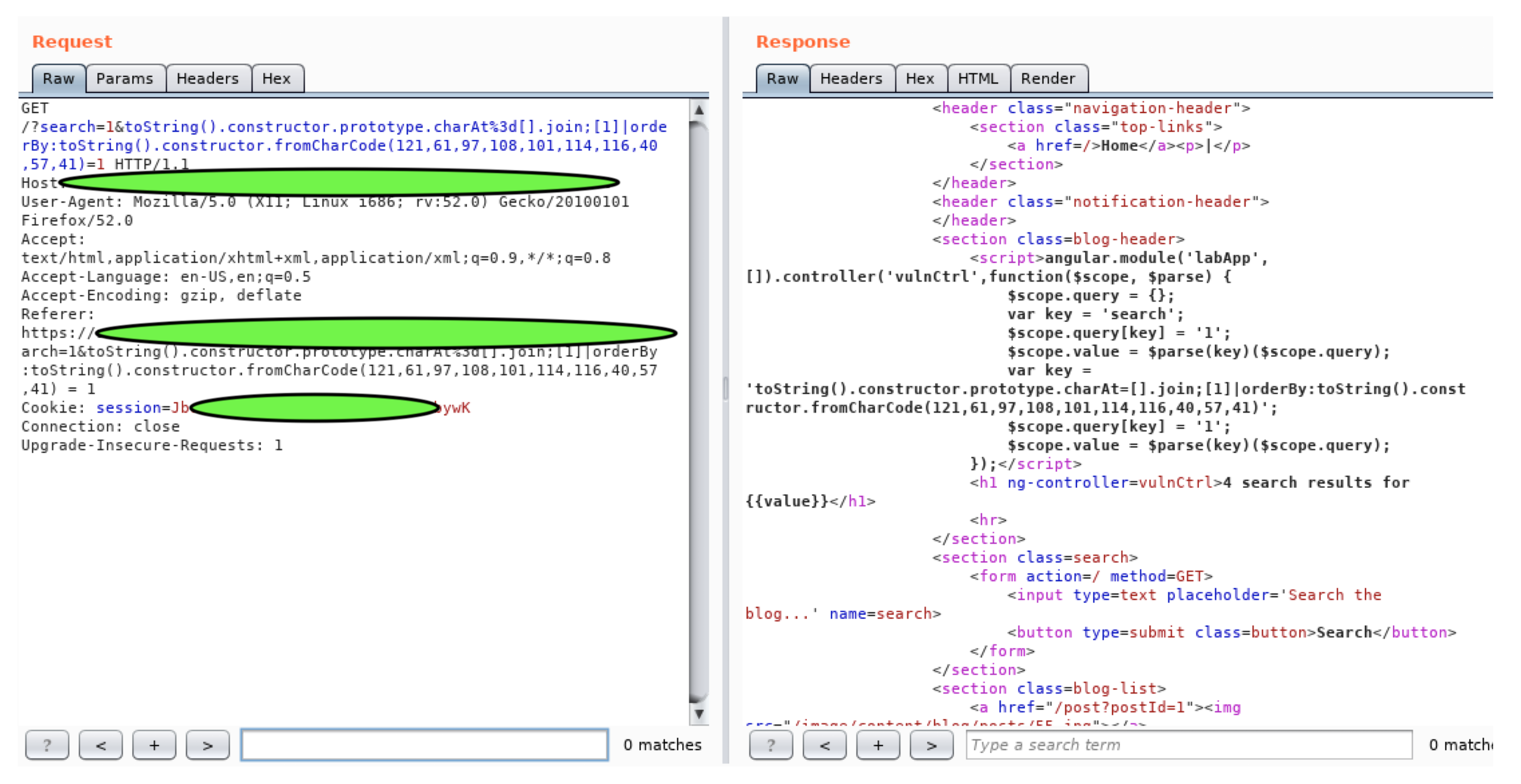Go to next match in Response search
The height and width of the screenshot is (784, 1521).
pyautogui.click(x=931, y=745)
